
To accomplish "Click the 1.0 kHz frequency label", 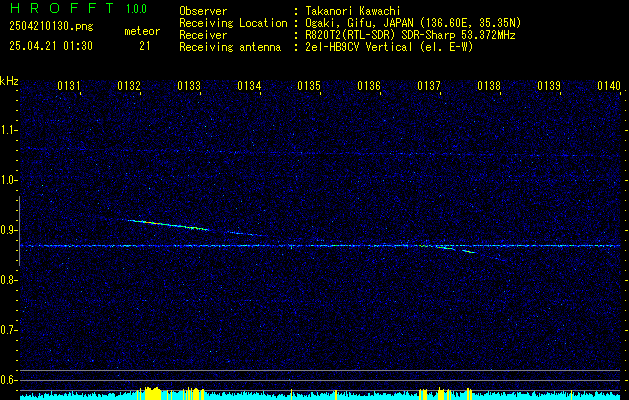I will point(8,180).
